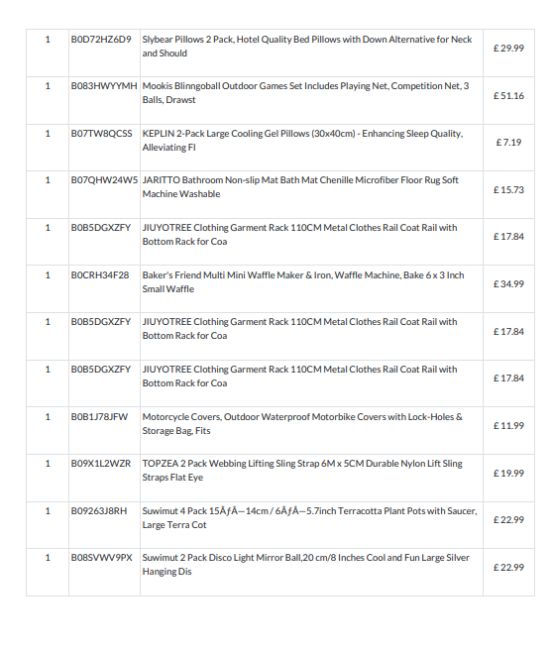This screenshot has width=552, height=650.
Task: Select the Slybear Pillows 2 Pack description
Action: tap(307, 46)
